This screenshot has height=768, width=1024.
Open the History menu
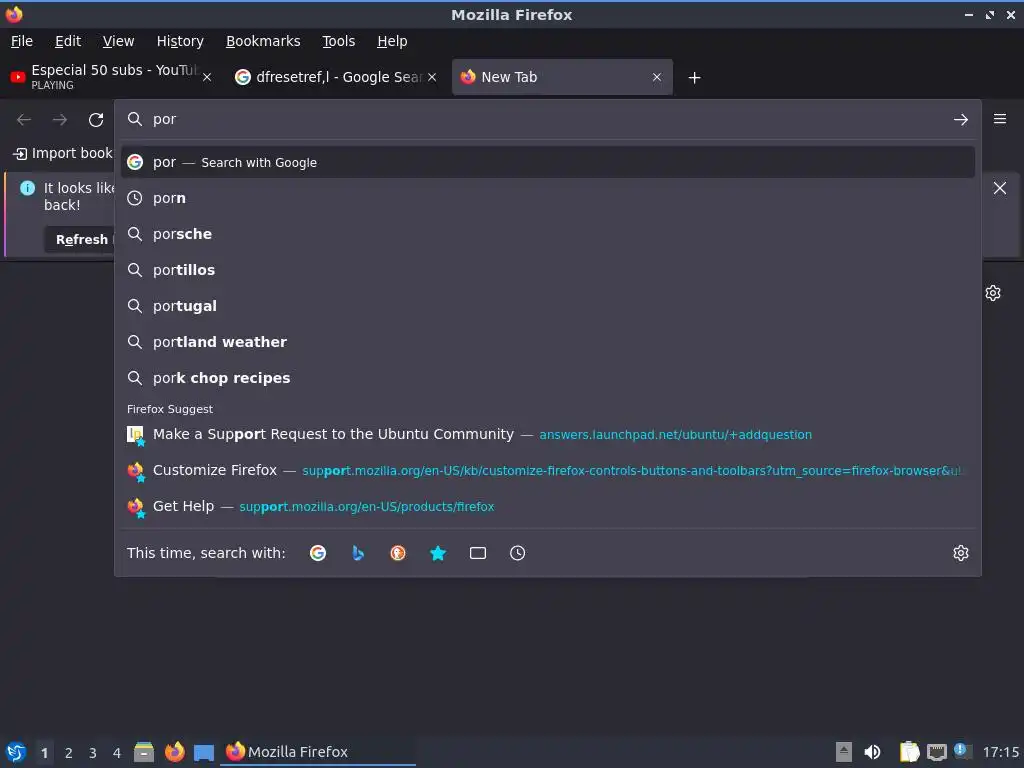(180, 41)
